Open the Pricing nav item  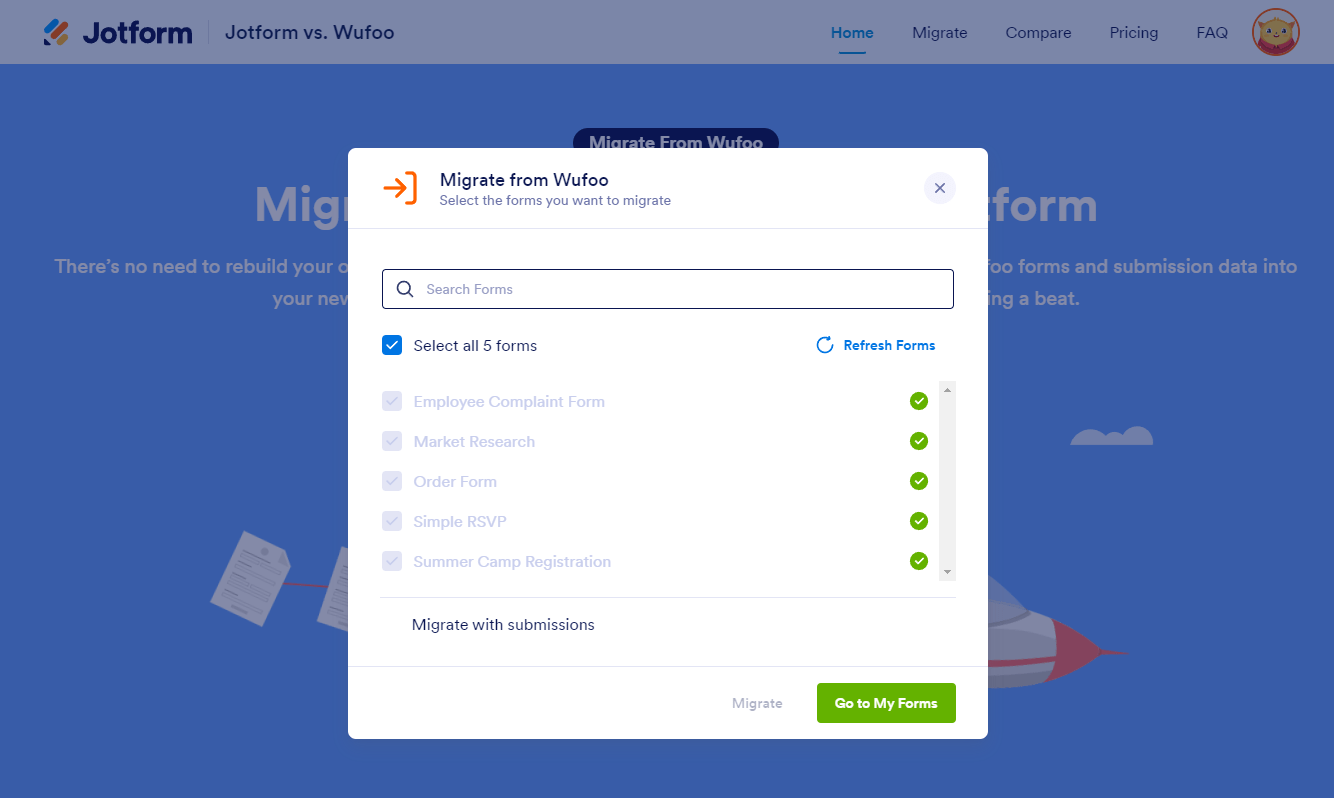pos(1134,33)
